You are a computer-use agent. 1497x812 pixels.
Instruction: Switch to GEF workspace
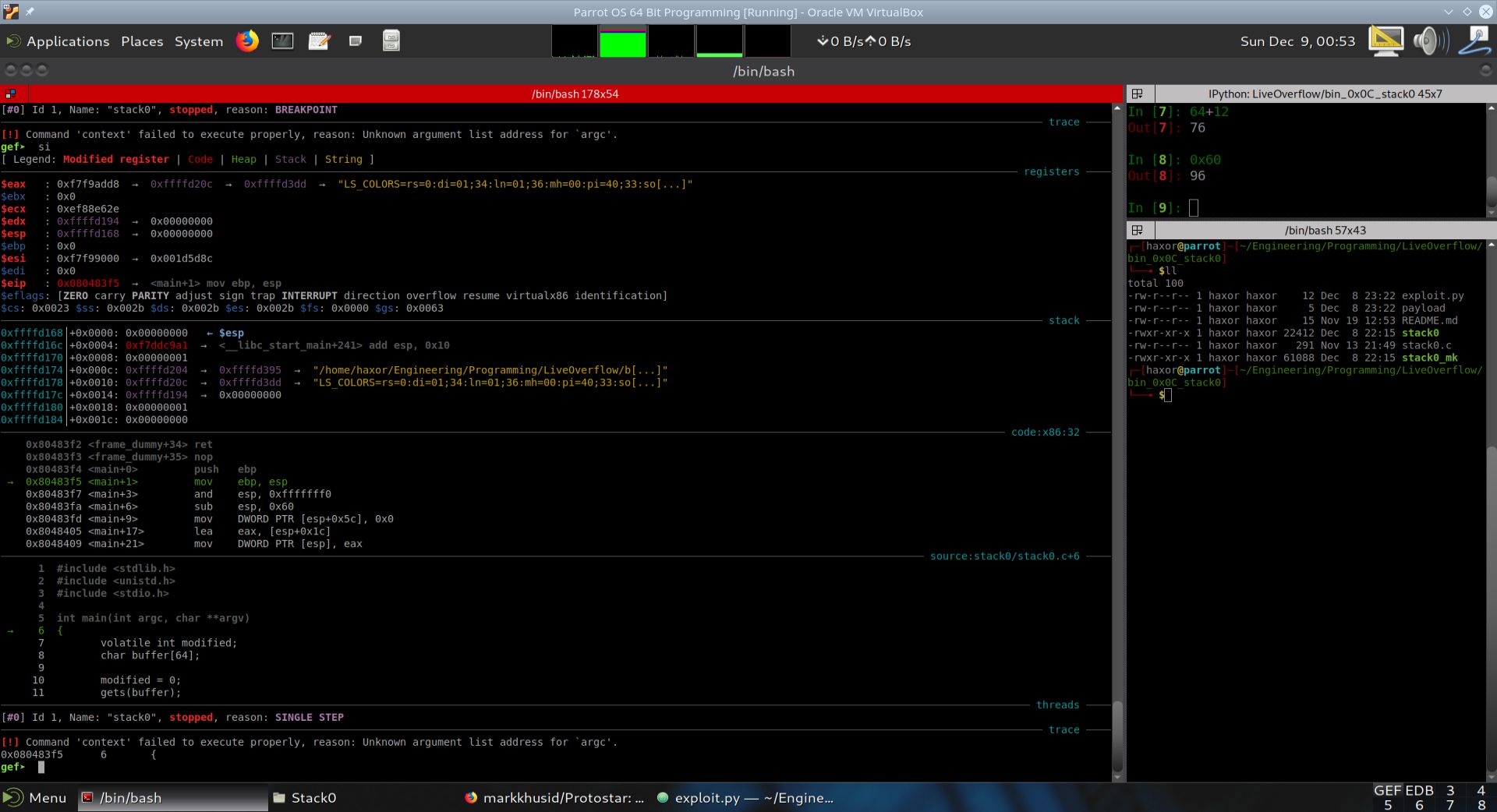(1387, 790)
